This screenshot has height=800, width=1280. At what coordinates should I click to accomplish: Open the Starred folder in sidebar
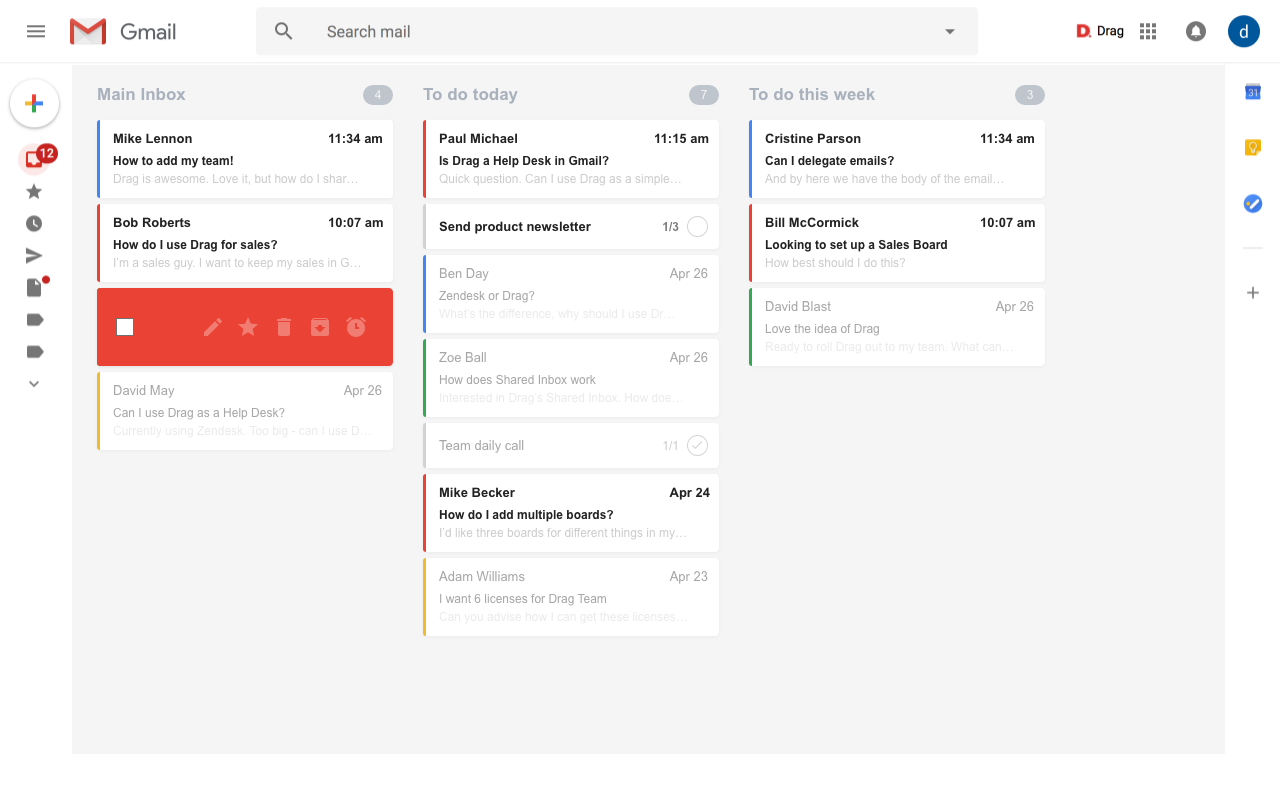[34, 191]
